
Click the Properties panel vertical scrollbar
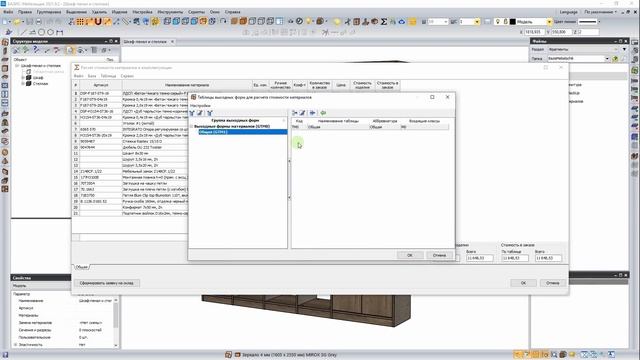116,322
